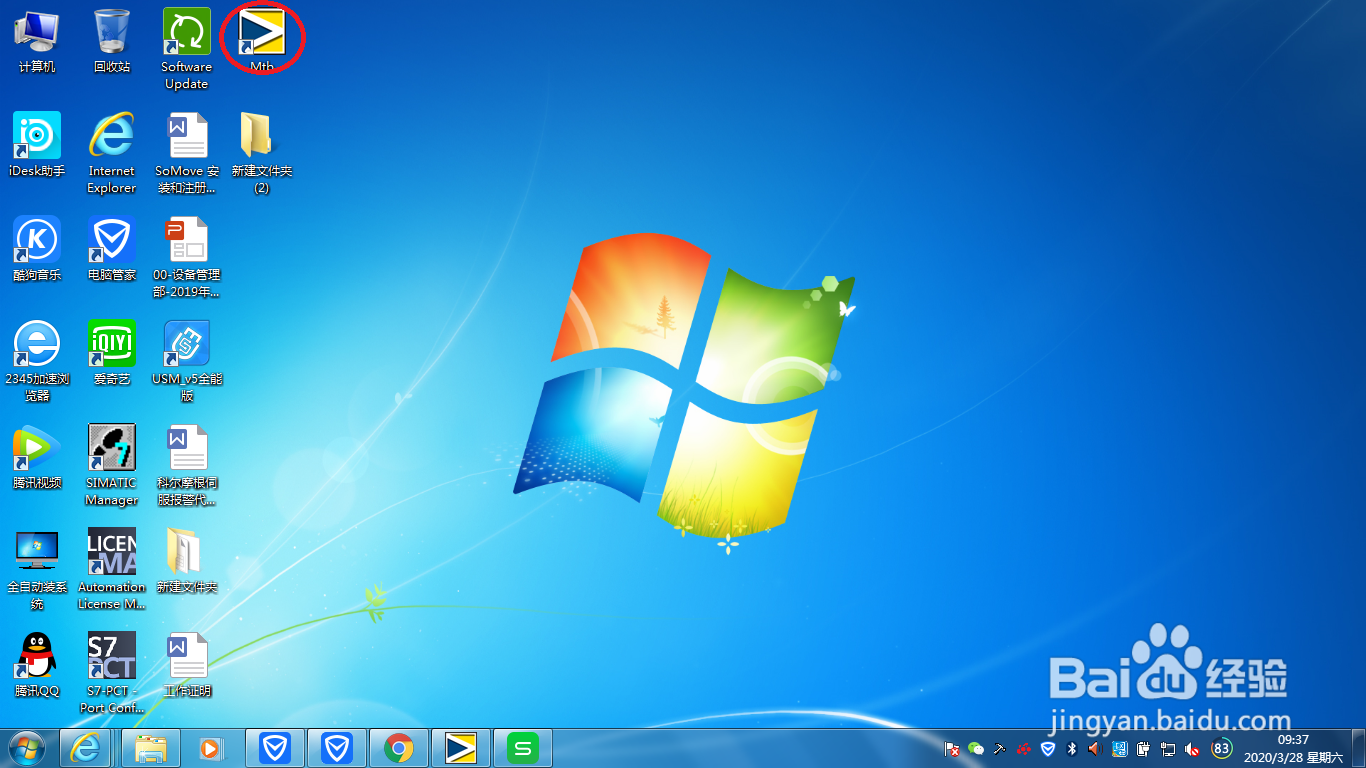The width and height of the screenshot is (1366, 768).
Task: Open WeChat tray icon
Action: (977, 748)
